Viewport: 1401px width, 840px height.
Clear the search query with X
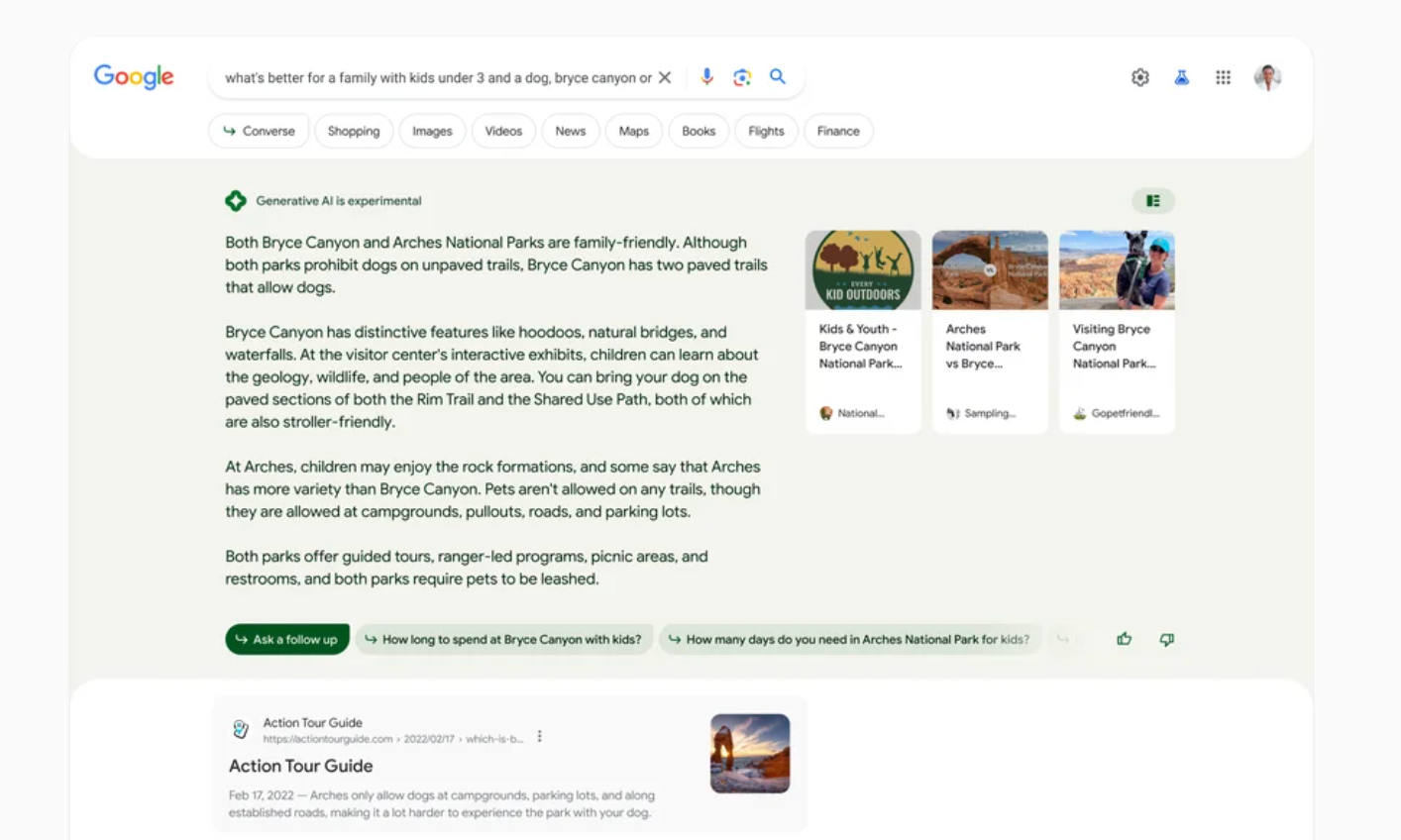click(665, 77)
